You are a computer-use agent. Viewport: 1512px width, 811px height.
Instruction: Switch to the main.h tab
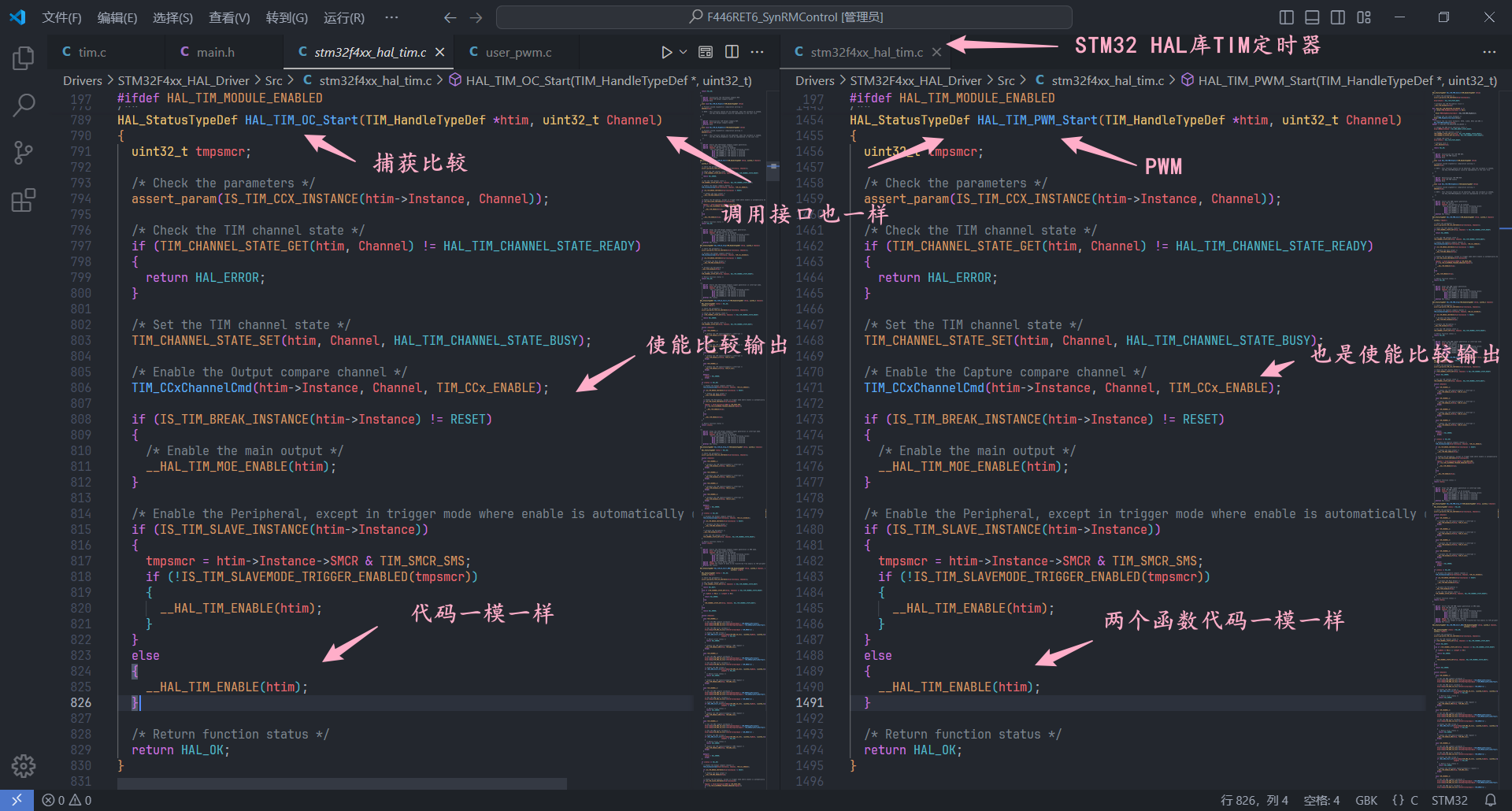(224, 52)
